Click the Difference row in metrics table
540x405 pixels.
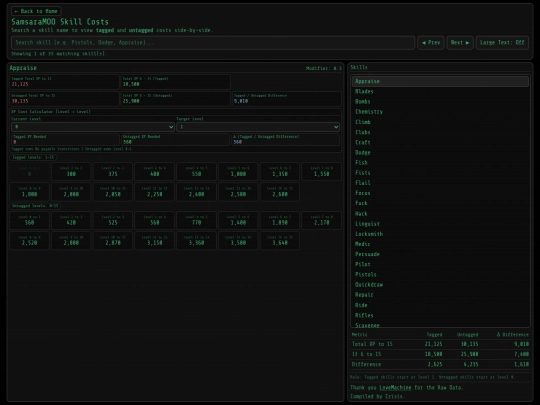click(x=440, y=364)
